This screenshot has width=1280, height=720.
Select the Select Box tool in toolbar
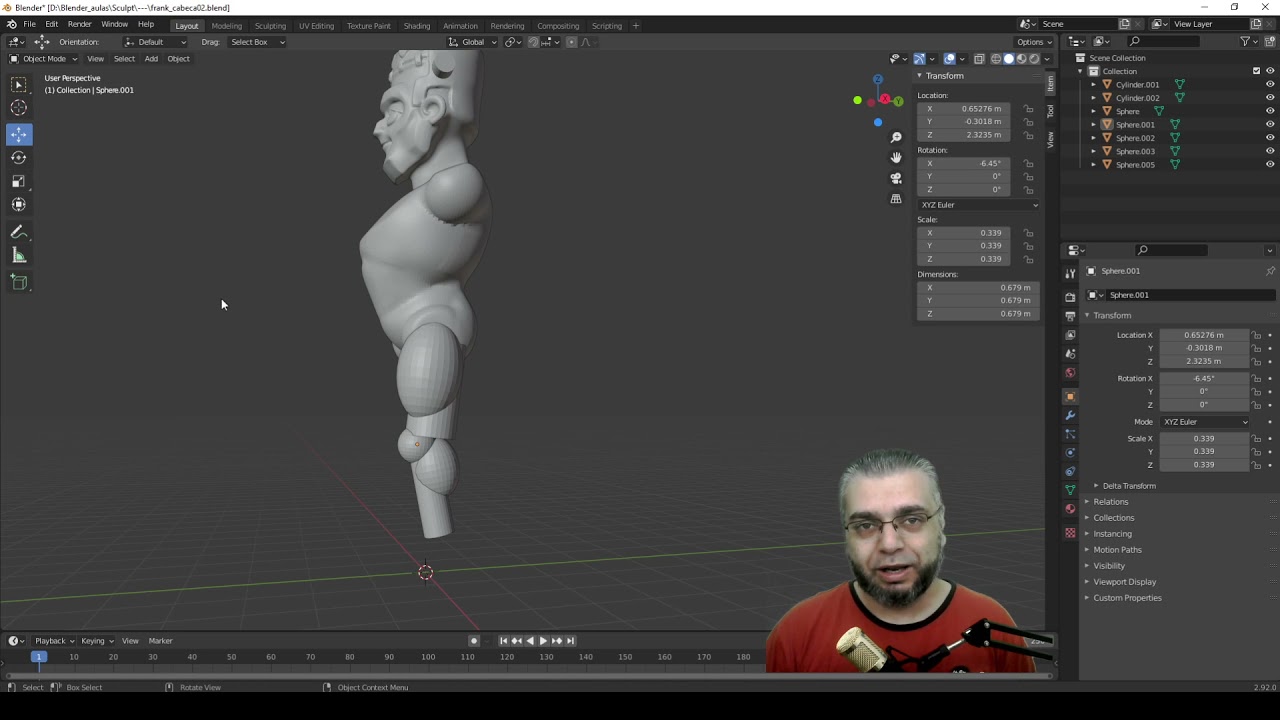click(x=19, y=85)
